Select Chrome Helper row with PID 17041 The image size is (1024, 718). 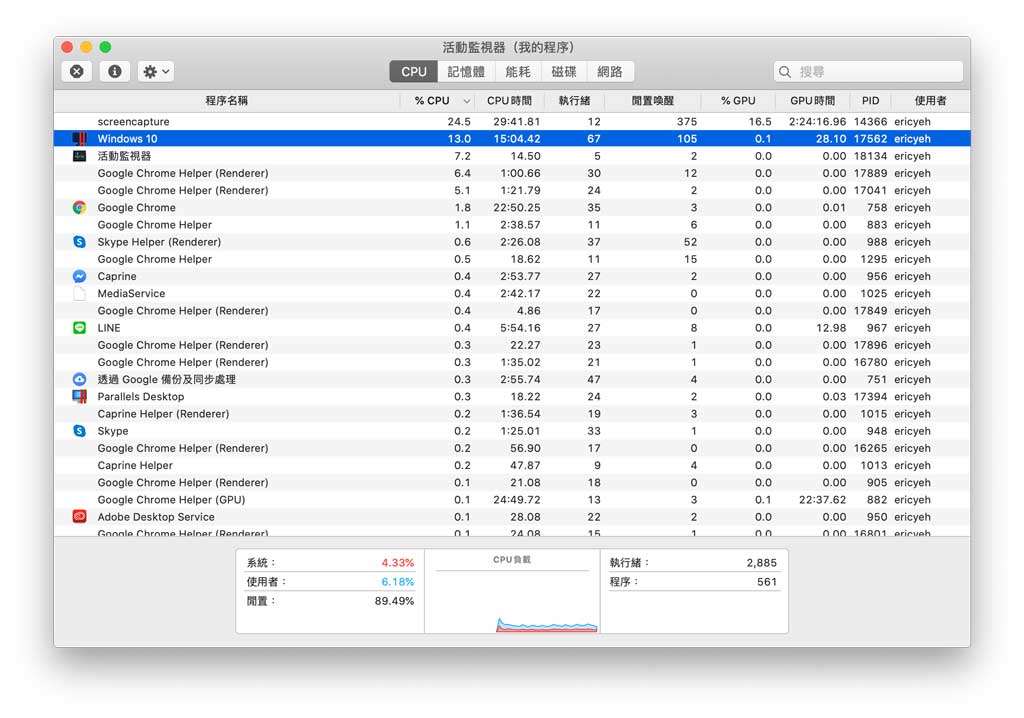click(512, 190)
